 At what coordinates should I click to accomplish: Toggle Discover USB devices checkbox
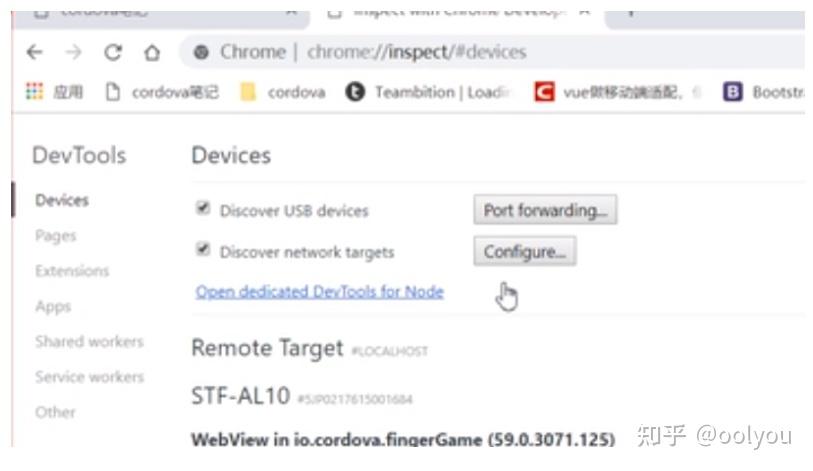tap(203, 209)
